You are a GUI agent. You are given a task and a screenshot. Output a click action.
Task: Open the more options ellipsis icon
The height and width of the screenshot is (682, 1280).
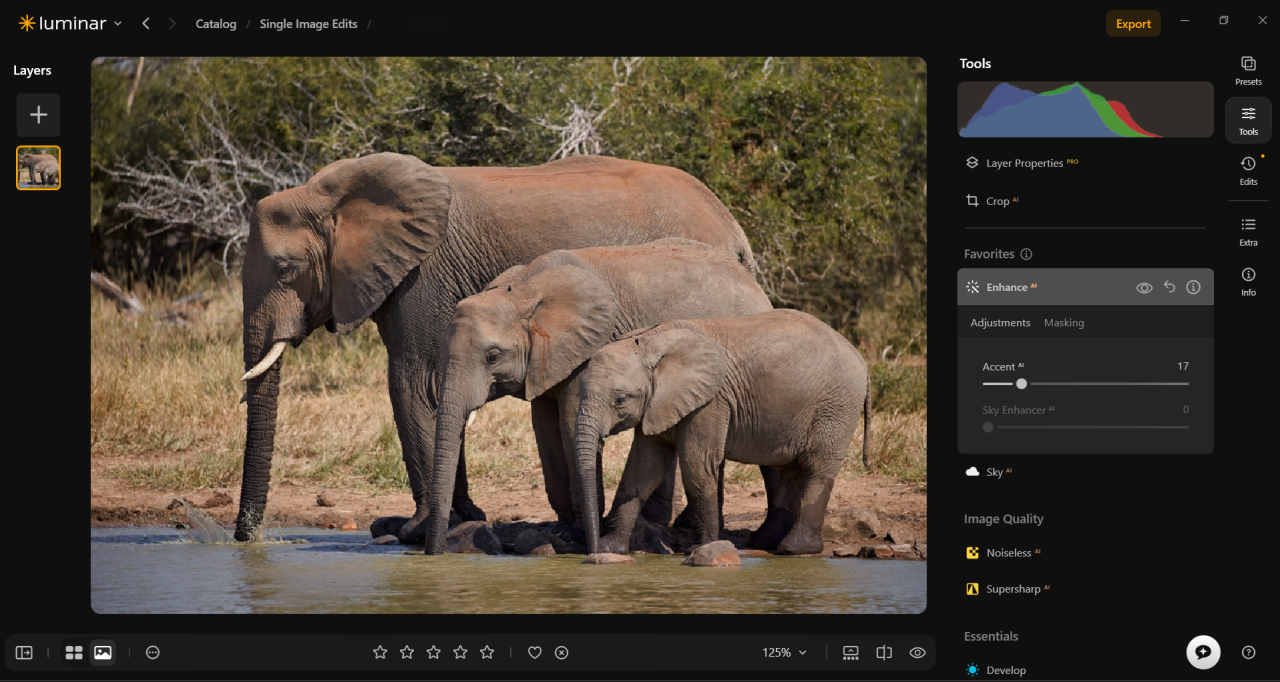153,652
